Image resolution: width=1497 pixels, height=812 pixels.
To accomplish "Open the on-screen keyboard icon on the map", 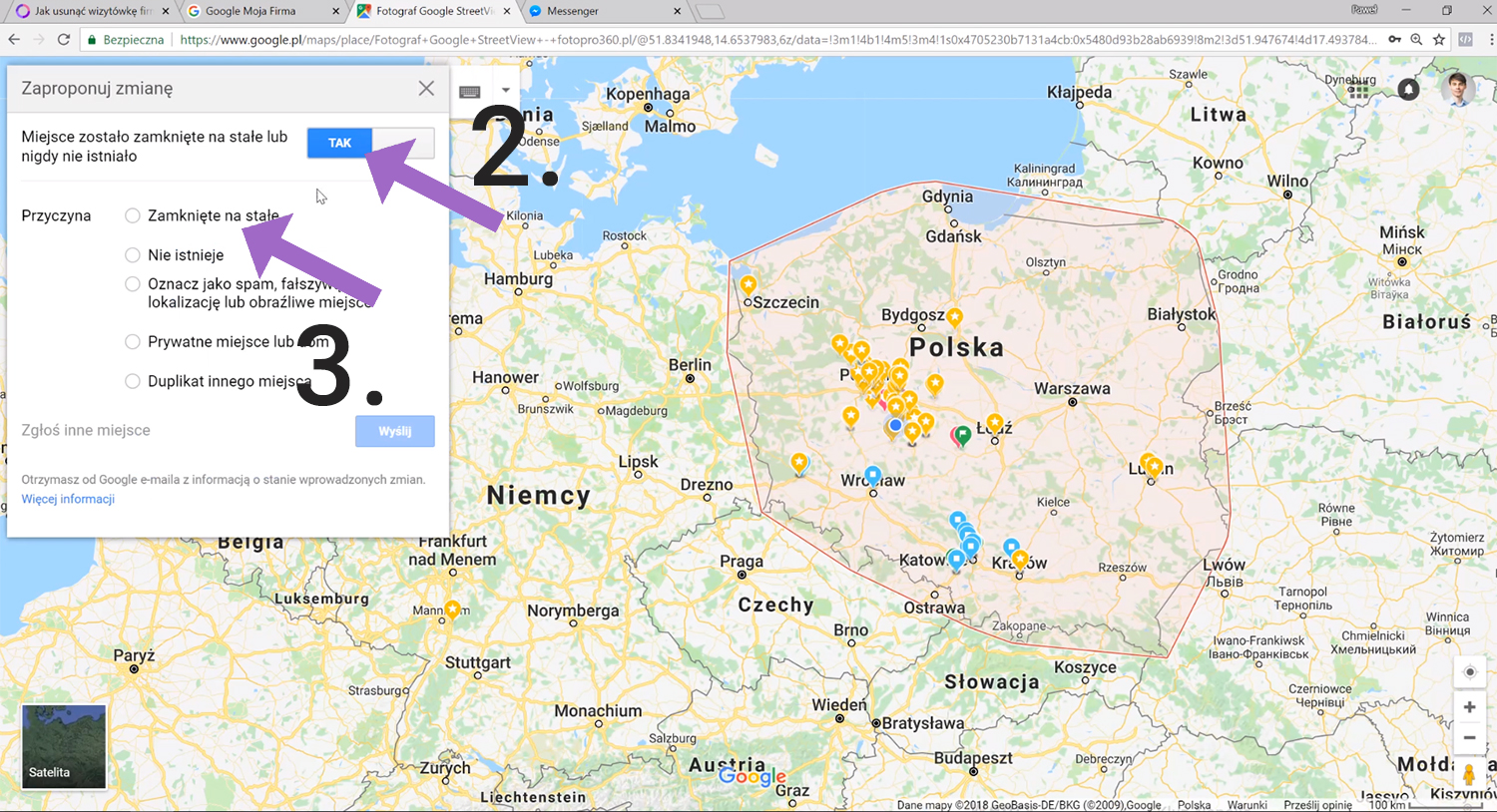I will (470, 92).
